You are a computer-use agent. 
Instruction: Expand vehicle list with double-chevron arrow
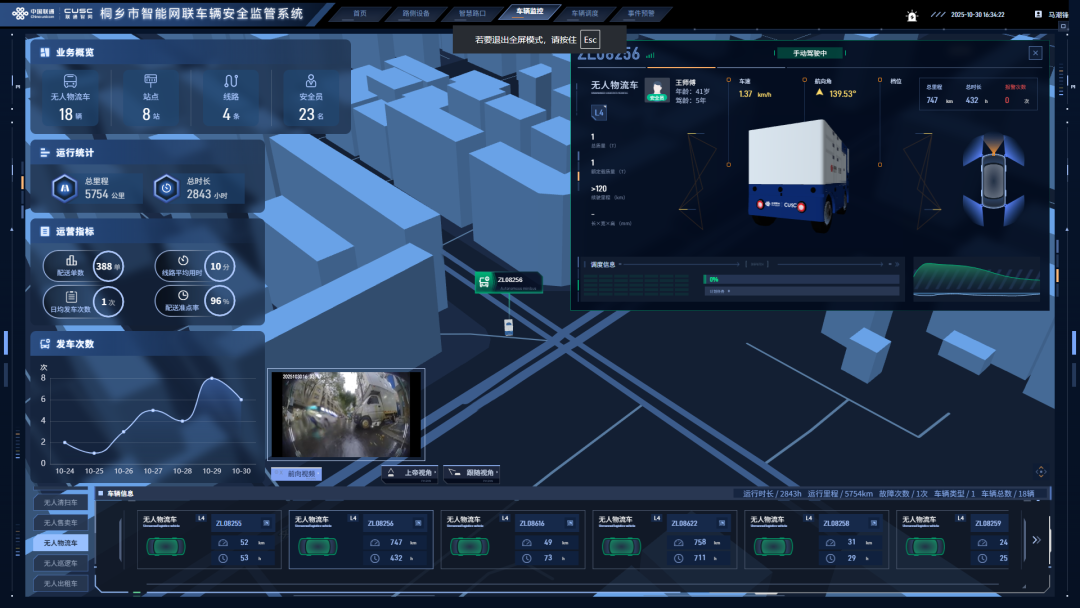(1036, 539)
